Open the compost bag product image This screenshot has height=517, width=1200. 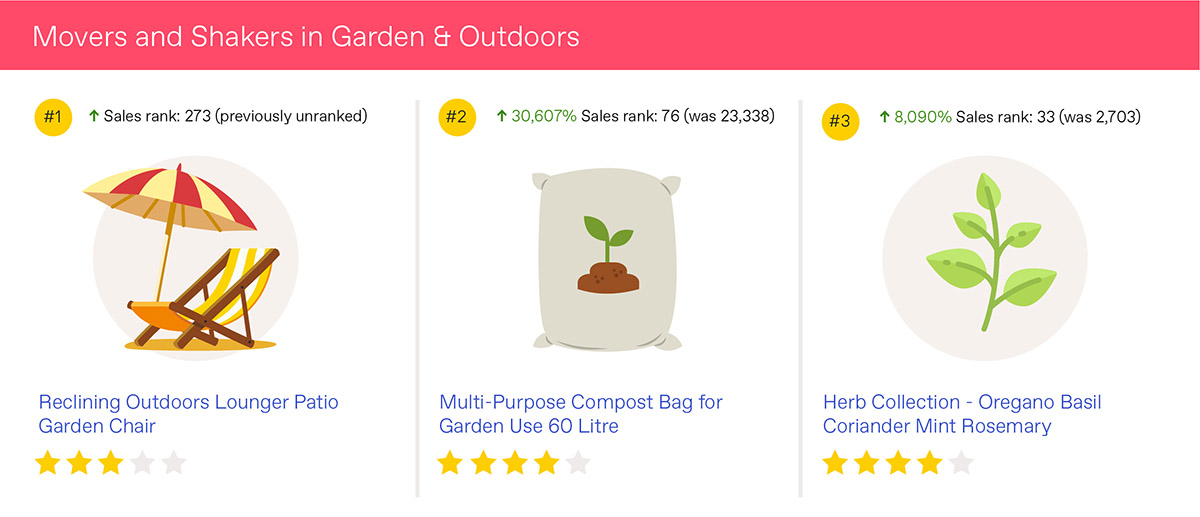coord(608,262)
